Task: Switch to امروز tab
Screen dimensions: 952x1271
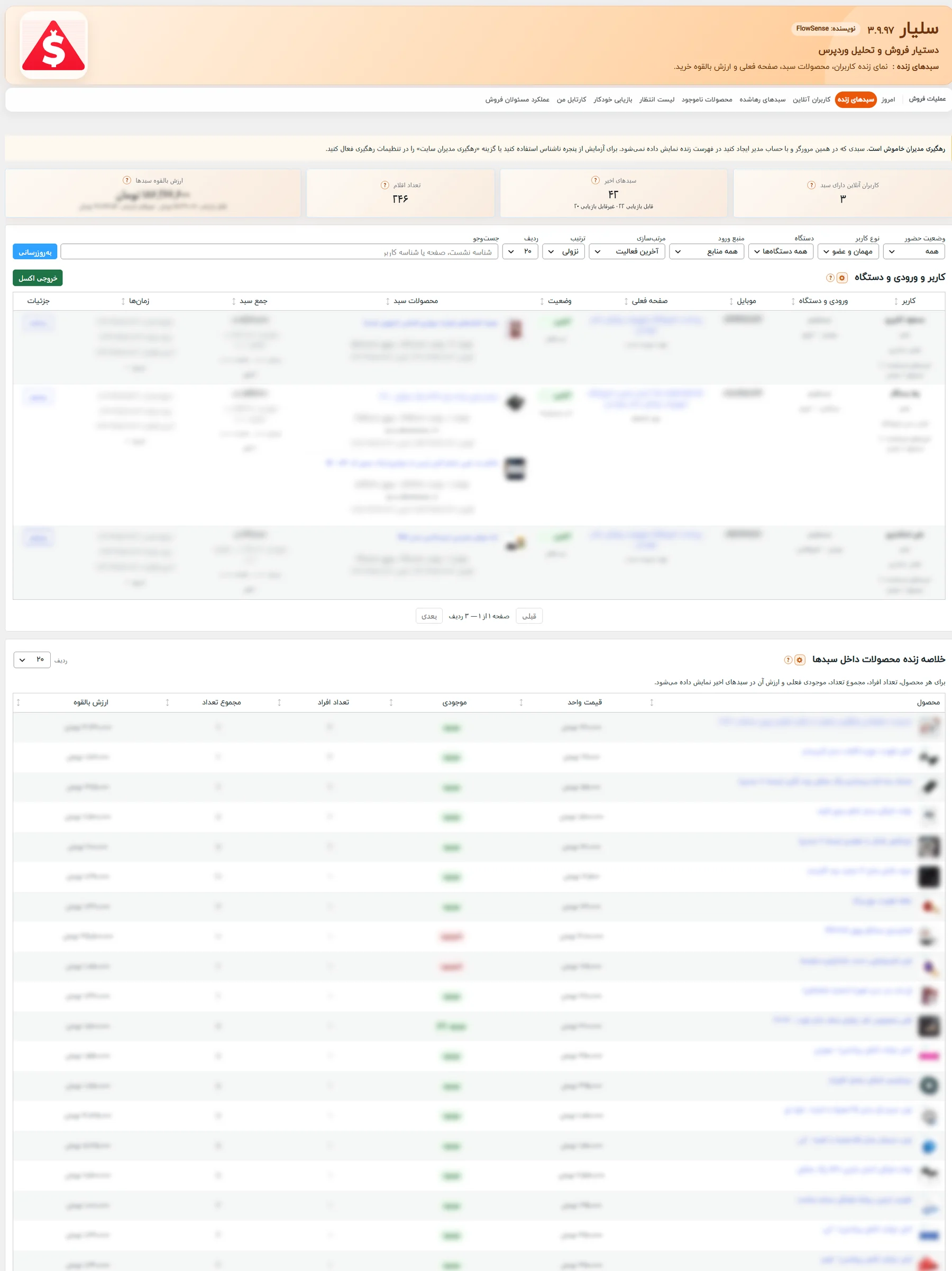Action: pos(887,99)
